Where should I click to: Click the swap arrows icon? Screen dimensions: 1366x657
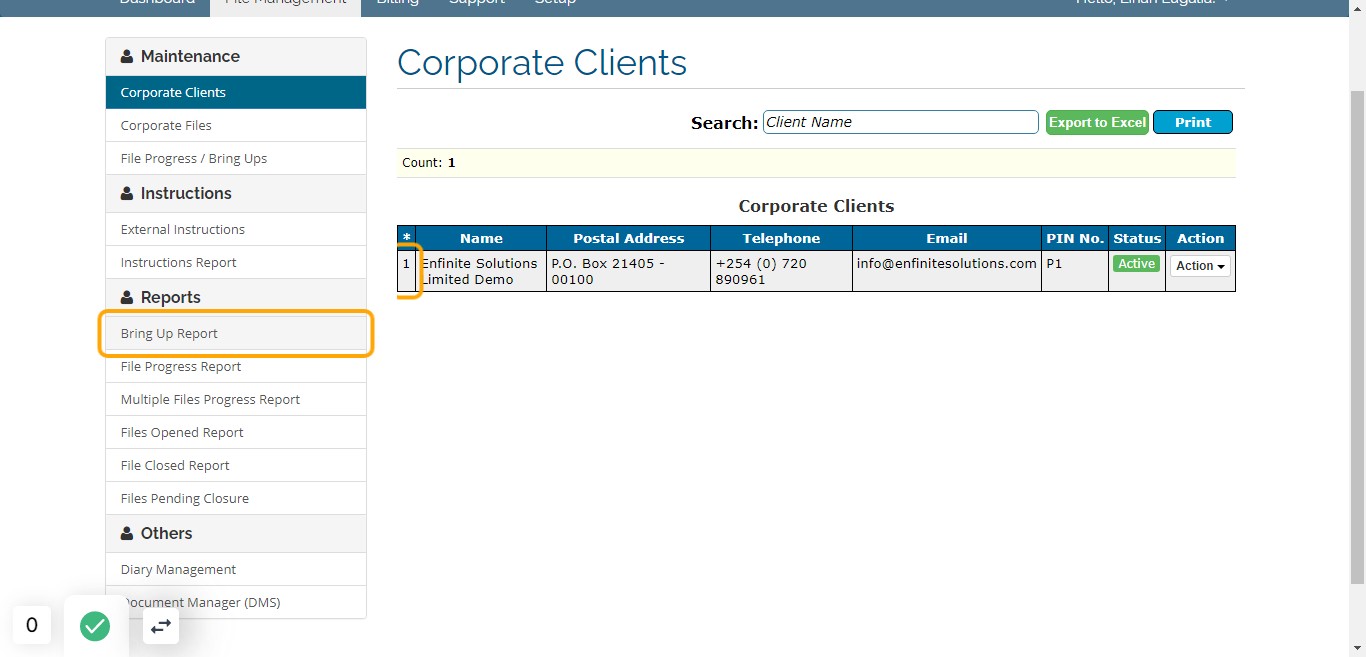click(x=161, y=626)
